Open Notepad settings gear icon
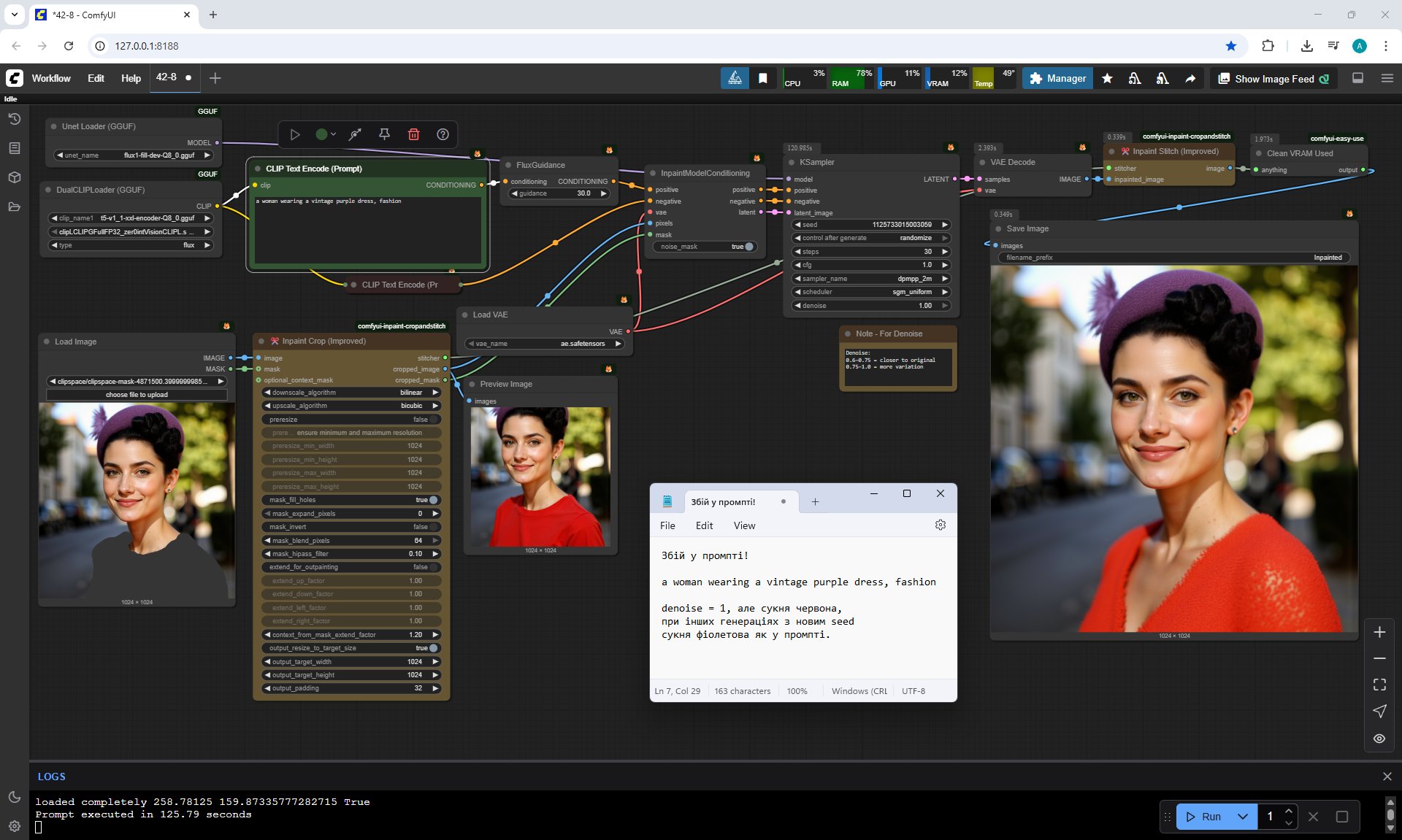 tap(941, 525)
